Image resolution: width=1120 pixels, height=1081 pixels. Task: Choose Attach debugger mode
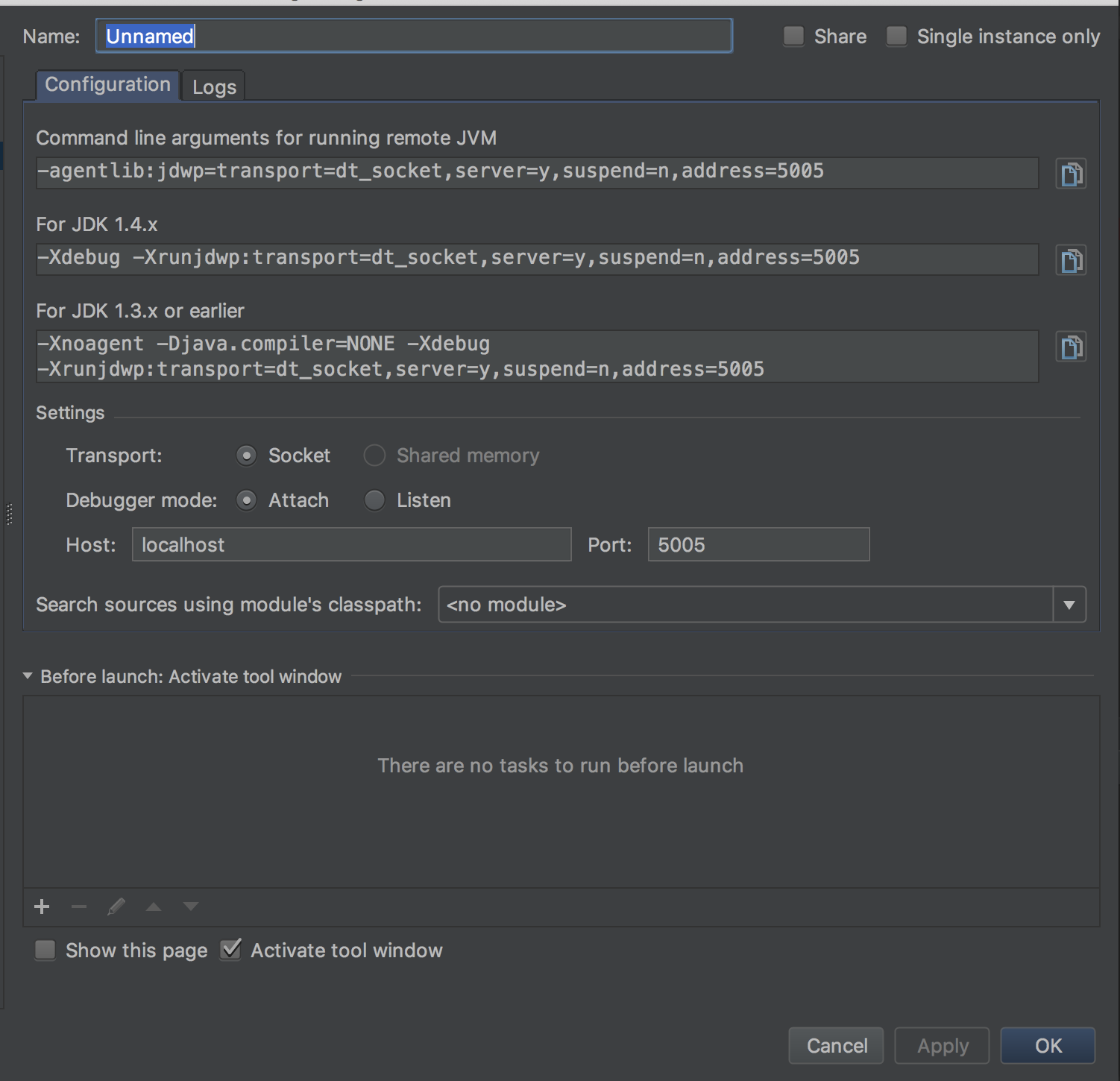246,500
